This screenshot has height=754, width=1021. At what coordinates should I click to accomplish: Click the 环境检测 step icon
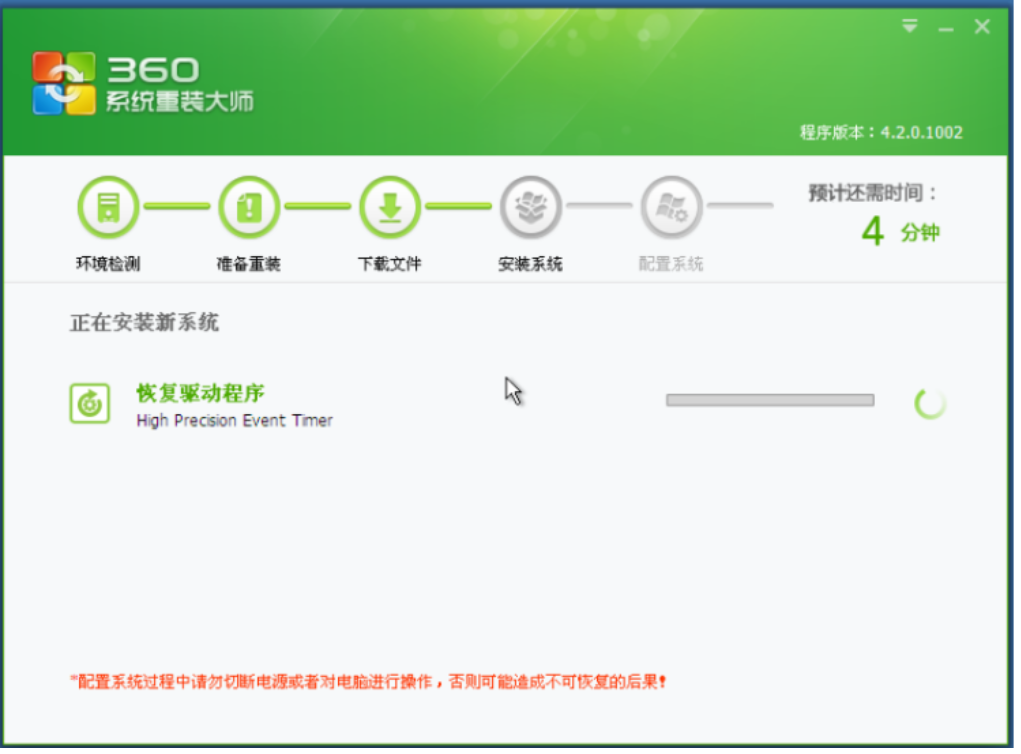[x=108, y=207]
